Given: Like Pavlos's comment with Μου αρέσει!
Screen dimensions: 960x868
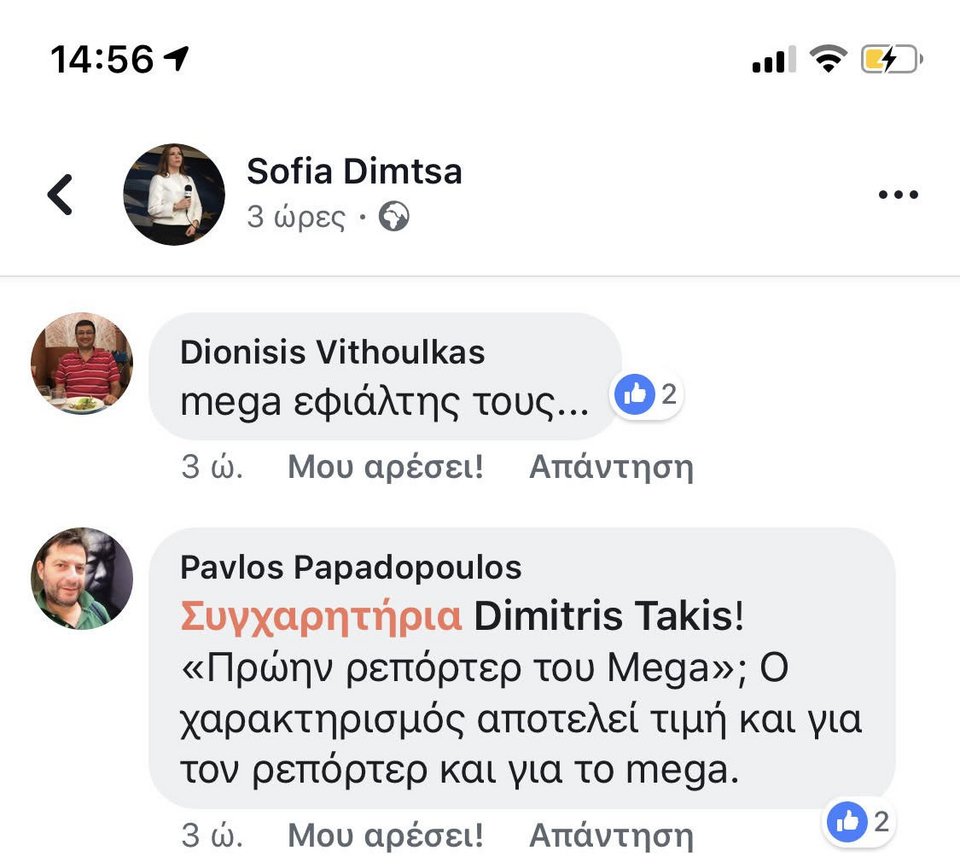Looking at the screenshot, I should 386,835.
